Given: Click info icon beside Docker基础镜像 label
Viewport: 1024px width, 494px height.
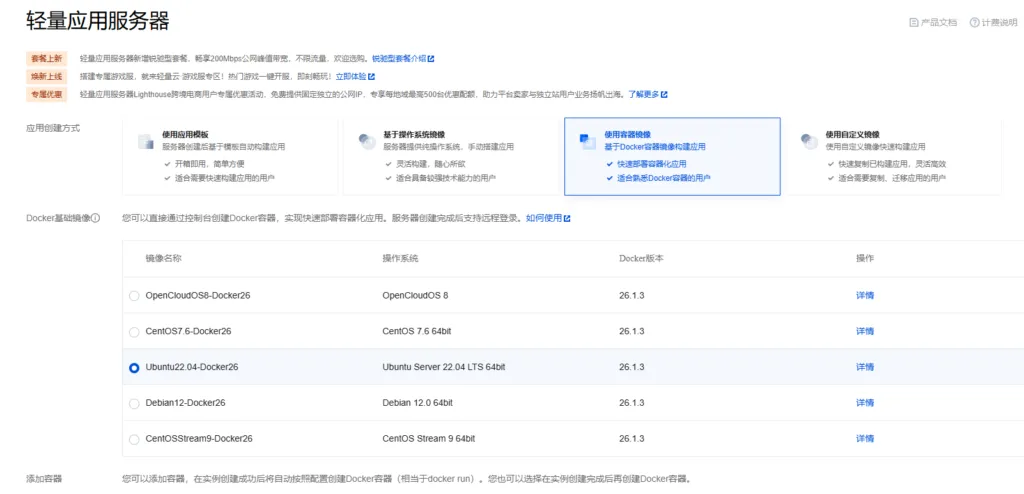Looking at the screenshot, I should tap(96, 218).
